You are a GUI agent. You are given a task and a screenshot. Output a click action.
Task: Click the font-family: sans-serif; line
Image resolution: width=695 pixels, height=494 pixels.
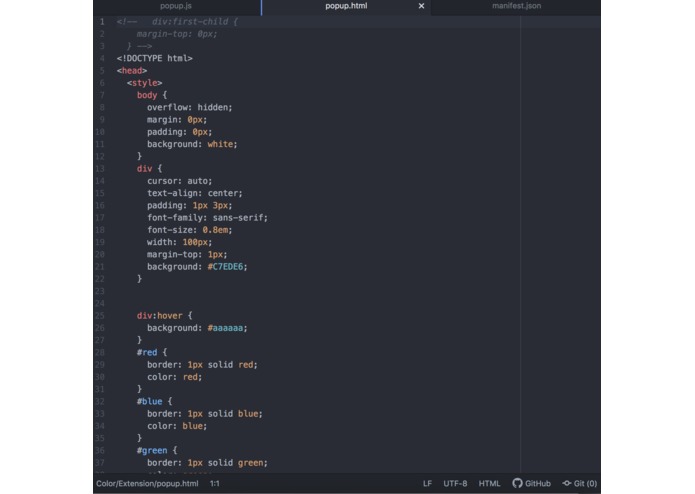[207, 218]
